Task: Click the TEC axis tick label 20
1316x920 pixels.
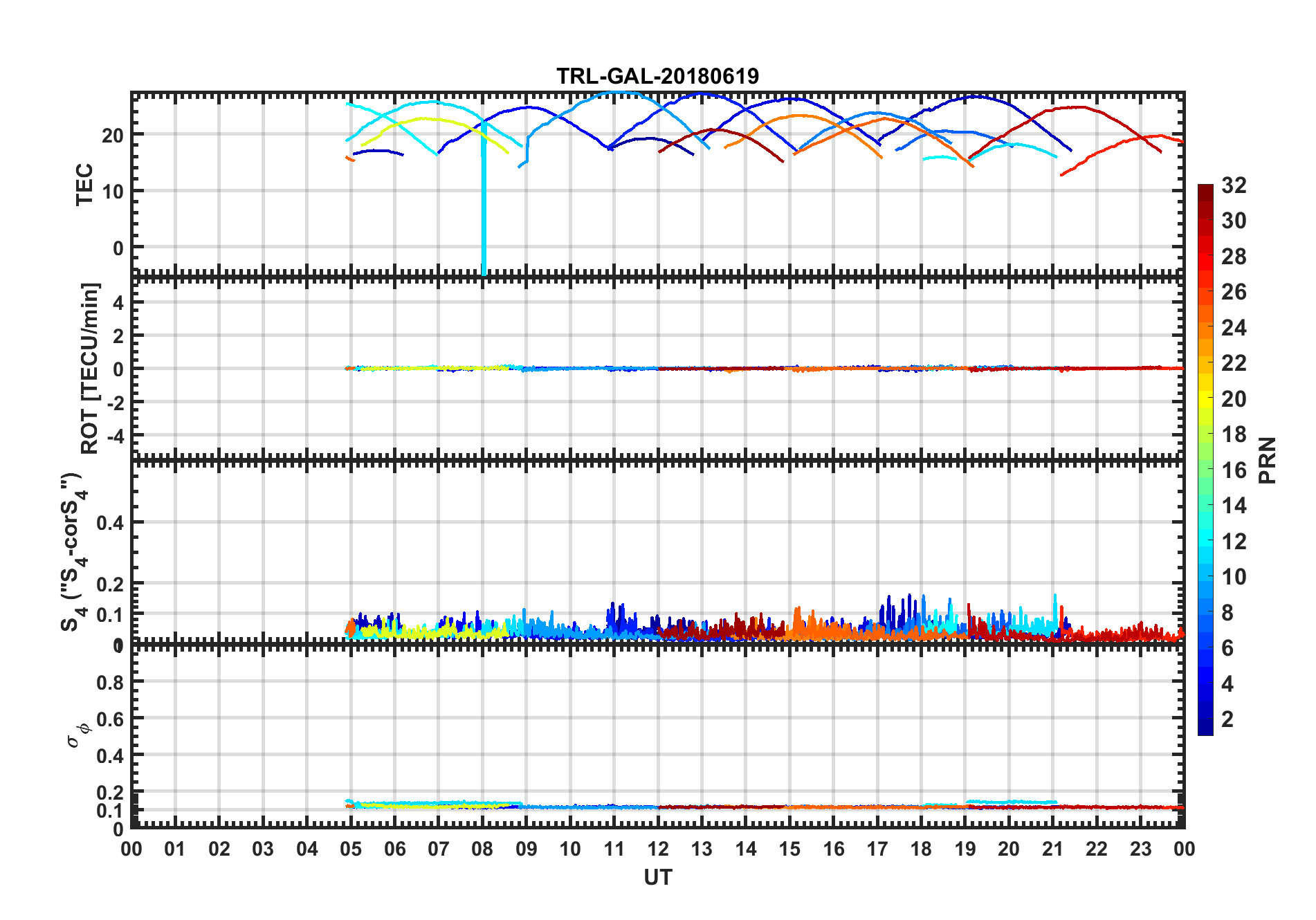Action: [x=113, y=136]
